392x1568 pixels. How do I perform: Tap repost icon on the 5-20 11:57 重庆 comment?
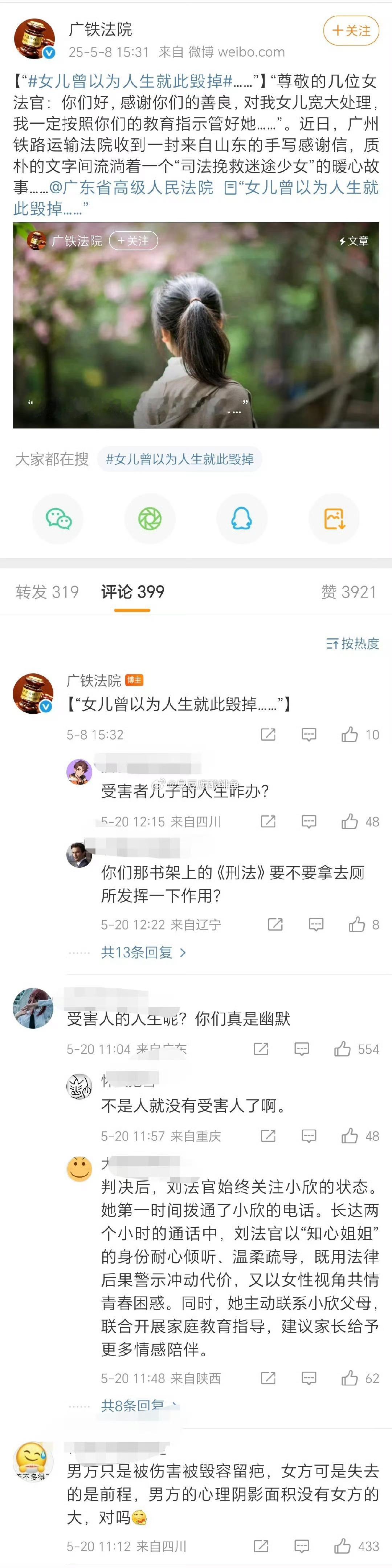coord(268,1136)
